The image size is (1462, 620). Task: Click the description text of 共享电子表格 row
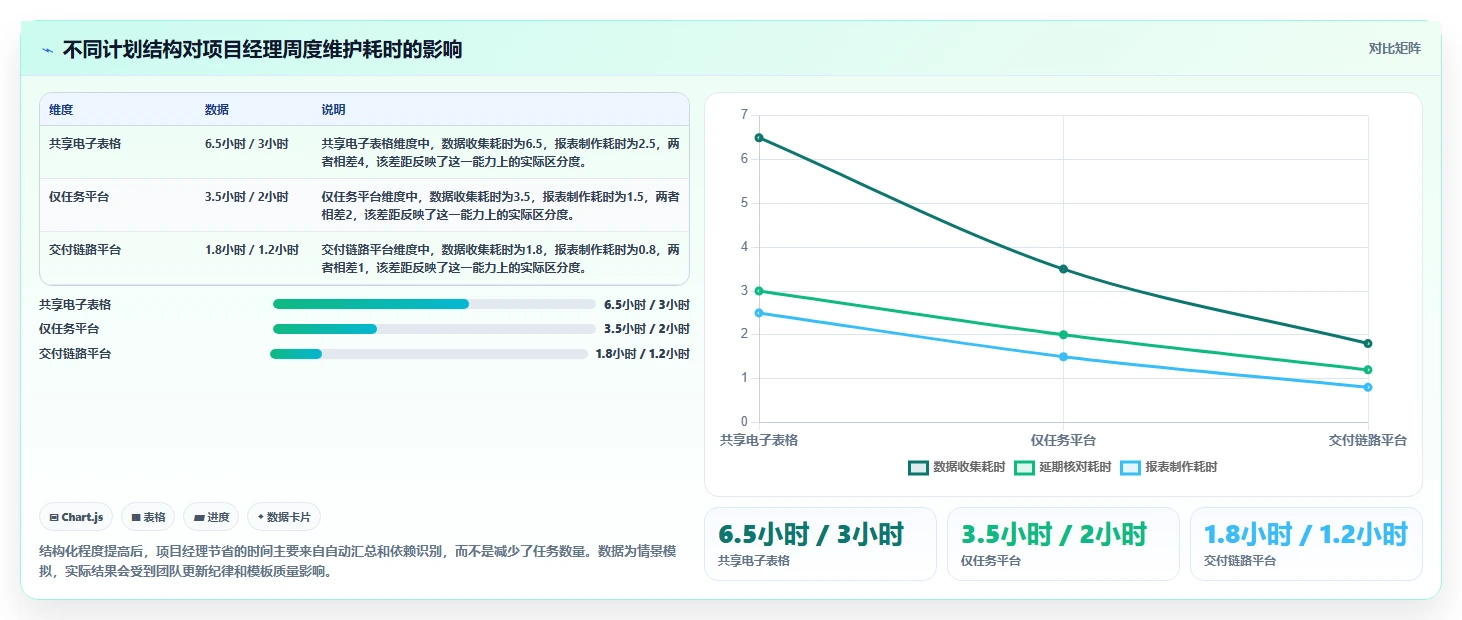point(500,152)
